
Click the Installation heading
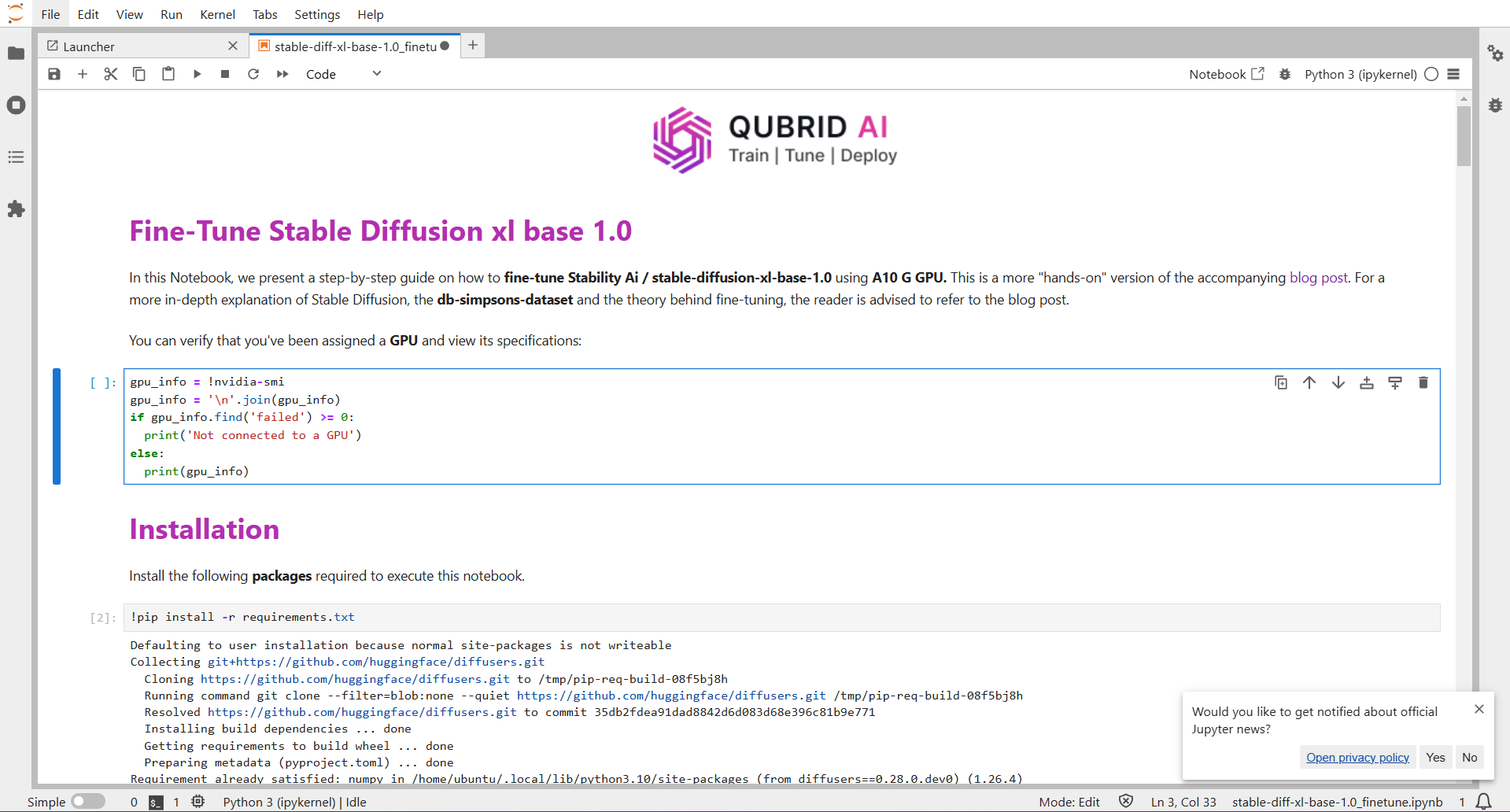click(205, 530)
